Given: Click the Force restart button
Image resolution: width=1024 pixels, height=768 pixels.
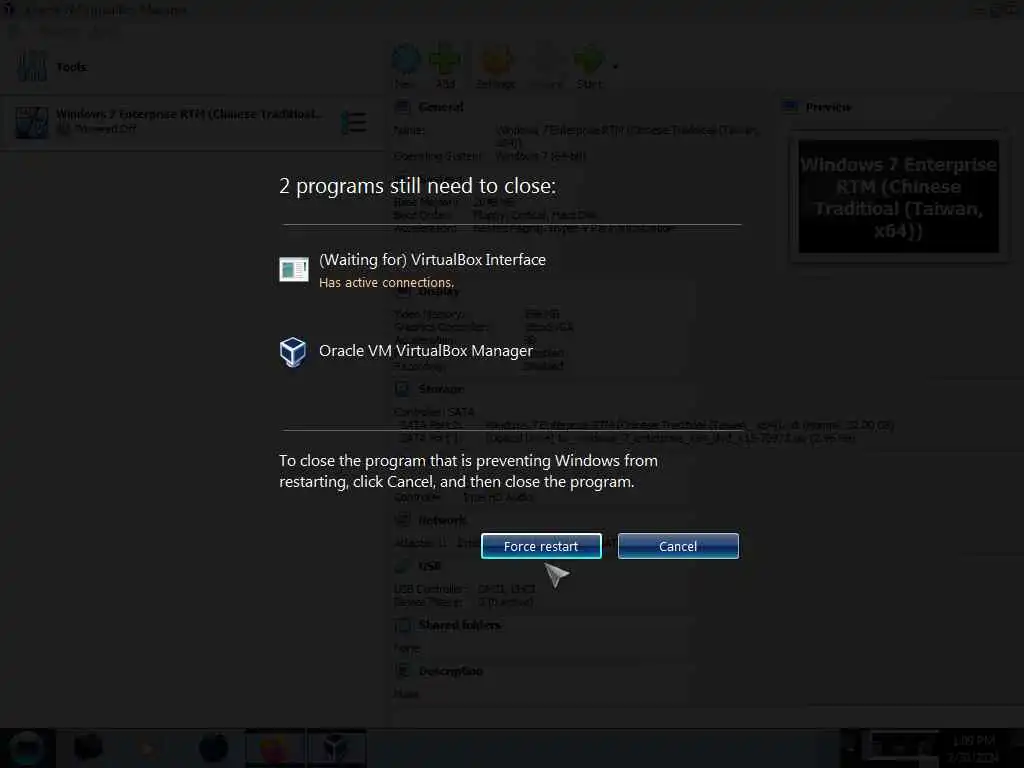Looking at the screenshot, I should click(x=541, y=546).
